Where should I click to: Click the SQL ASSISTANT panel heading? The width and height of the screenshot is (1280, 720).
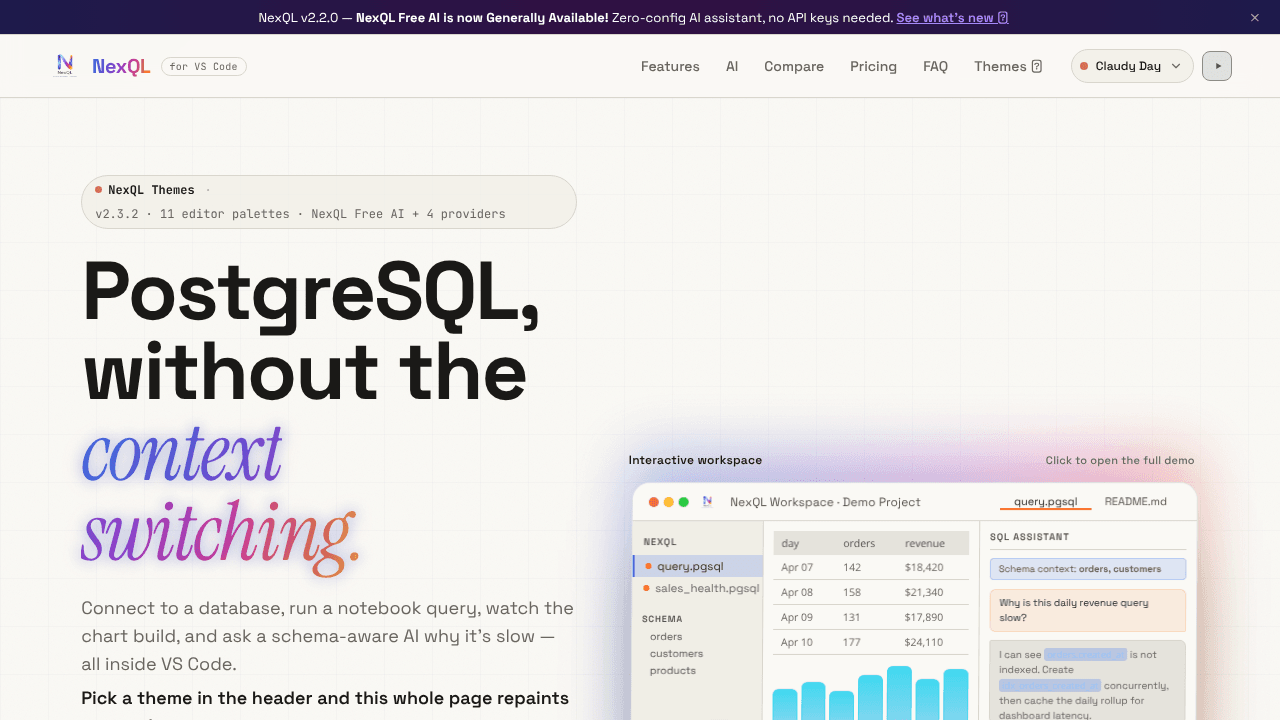click(1029, 537)
